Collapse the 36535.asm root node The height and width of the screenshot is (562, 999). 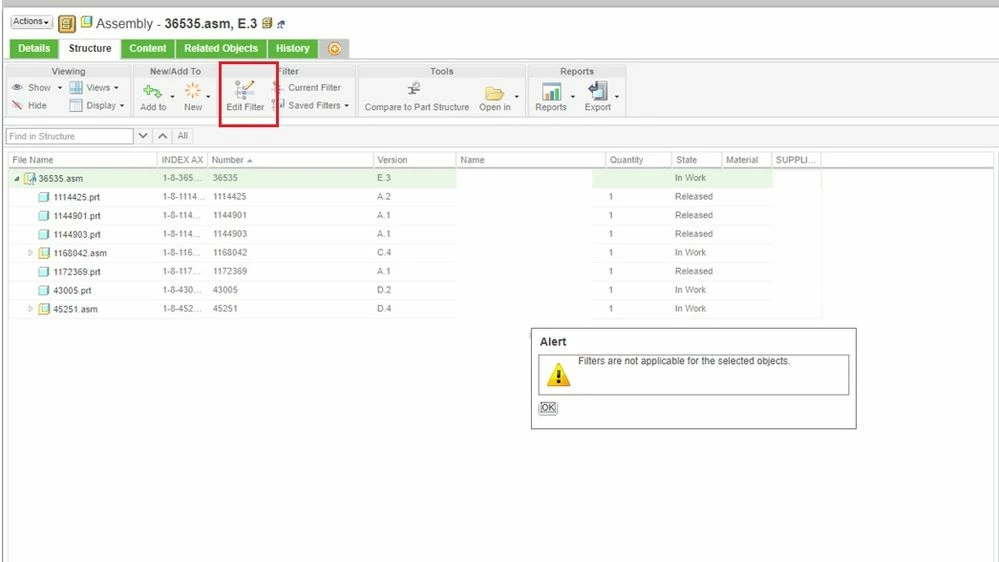(17, 179)
